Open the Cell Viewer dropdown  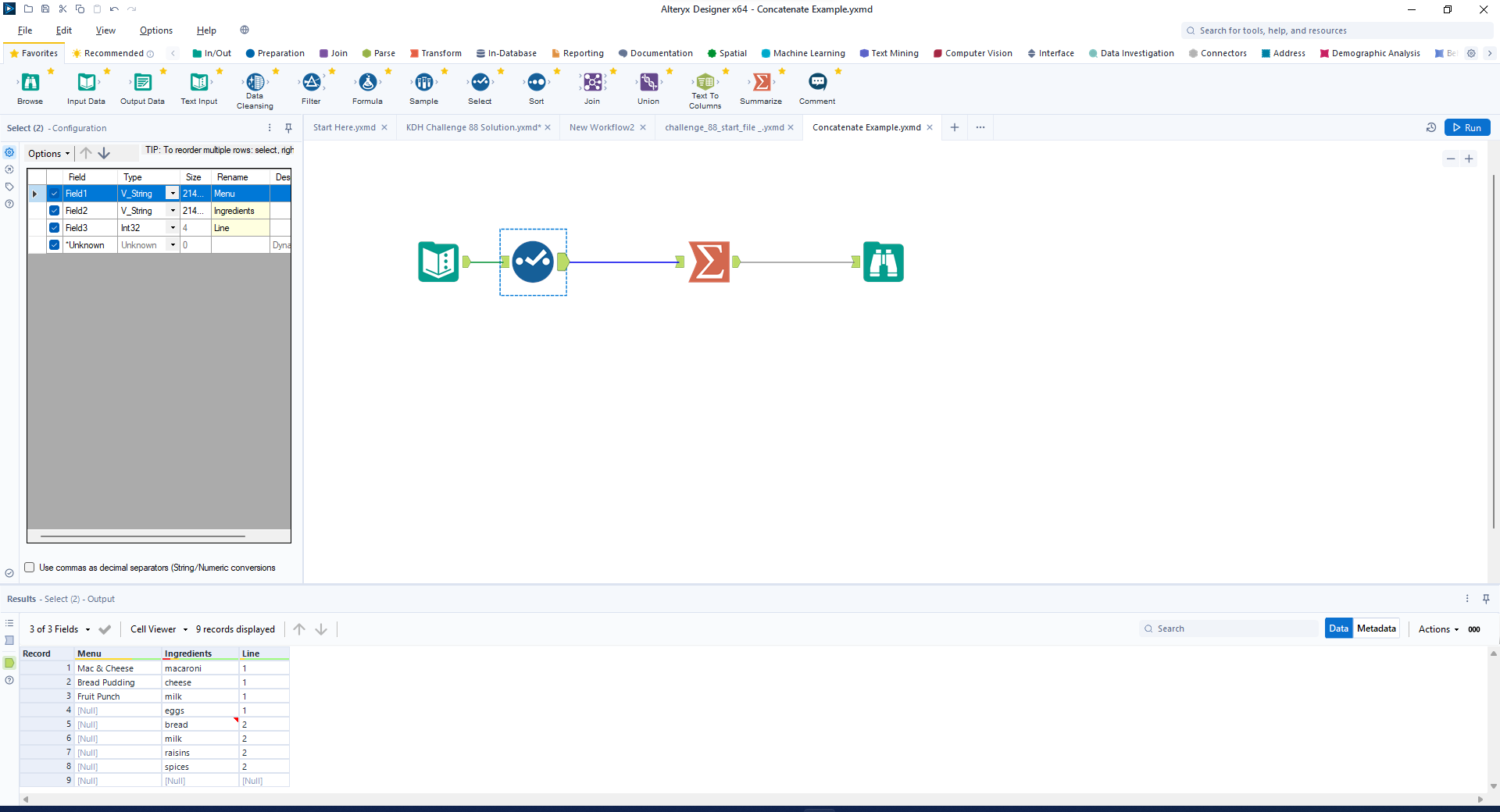(159, 629)
